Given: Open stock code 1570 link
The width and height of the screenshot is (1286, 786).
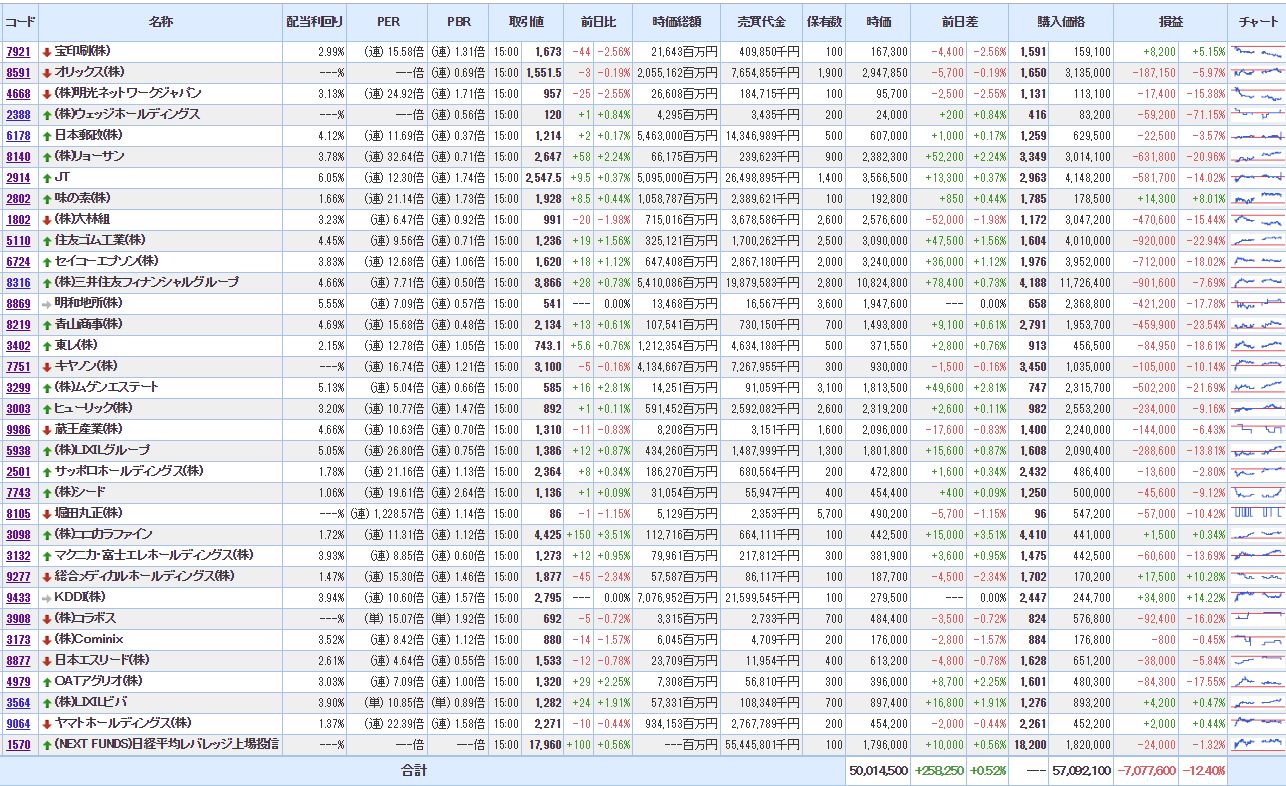Looking at the screenshot, I should [x=18, y=744].
